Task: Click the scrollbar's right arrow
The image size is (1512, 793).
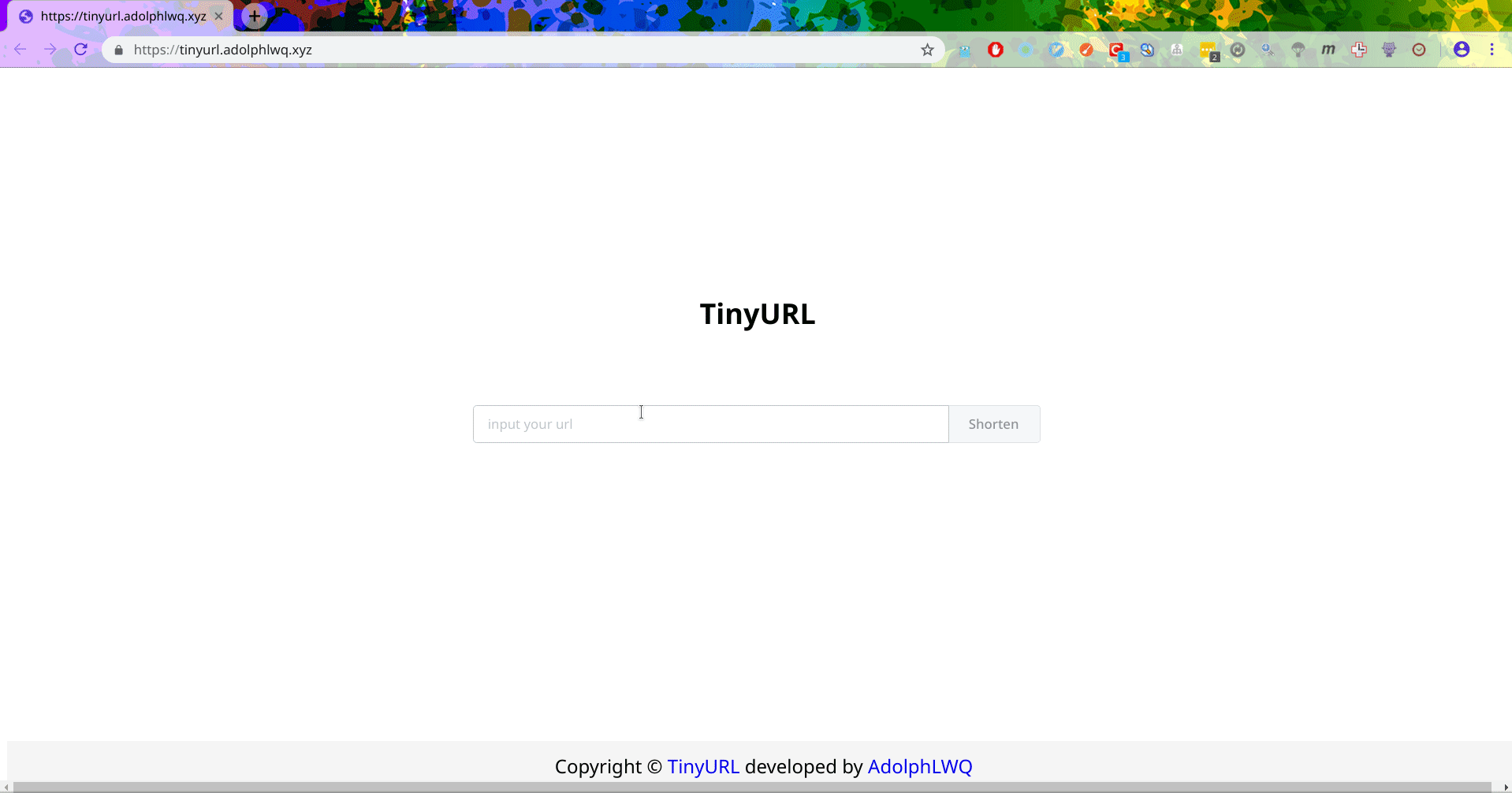Action: click(1505, 787)
